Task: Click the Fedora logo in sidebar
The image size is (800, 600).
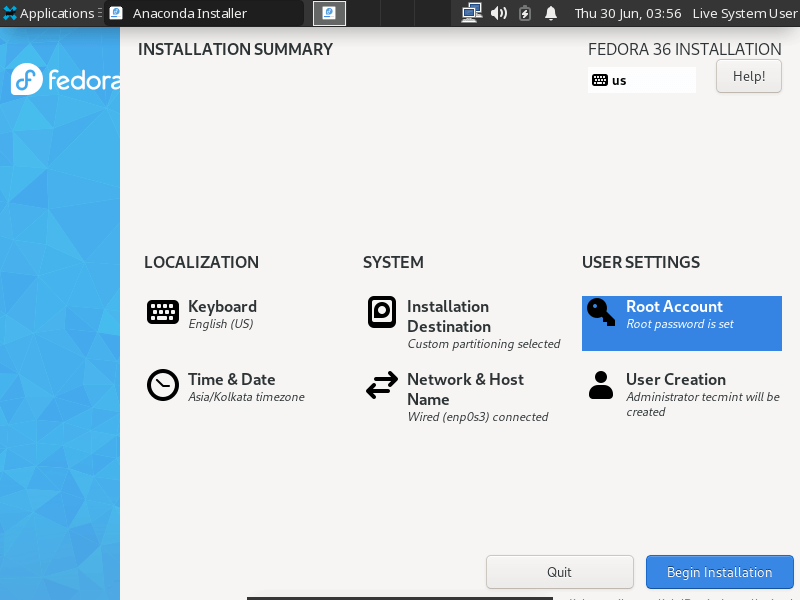Action: coord(65,80)
